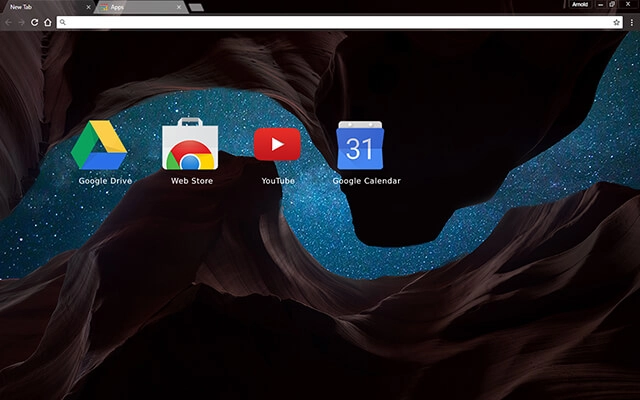Click the search magnifier in address bar
The height and width of the screenshot is (400, 640).
point(62,22)
